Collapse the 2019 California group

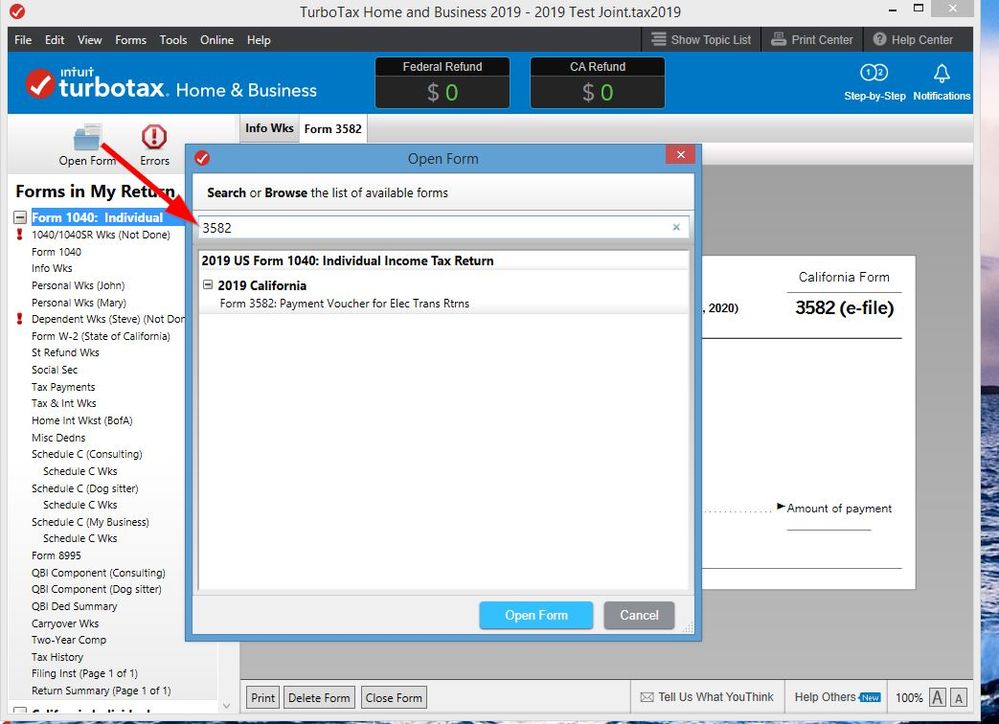(x=208, y=285)
